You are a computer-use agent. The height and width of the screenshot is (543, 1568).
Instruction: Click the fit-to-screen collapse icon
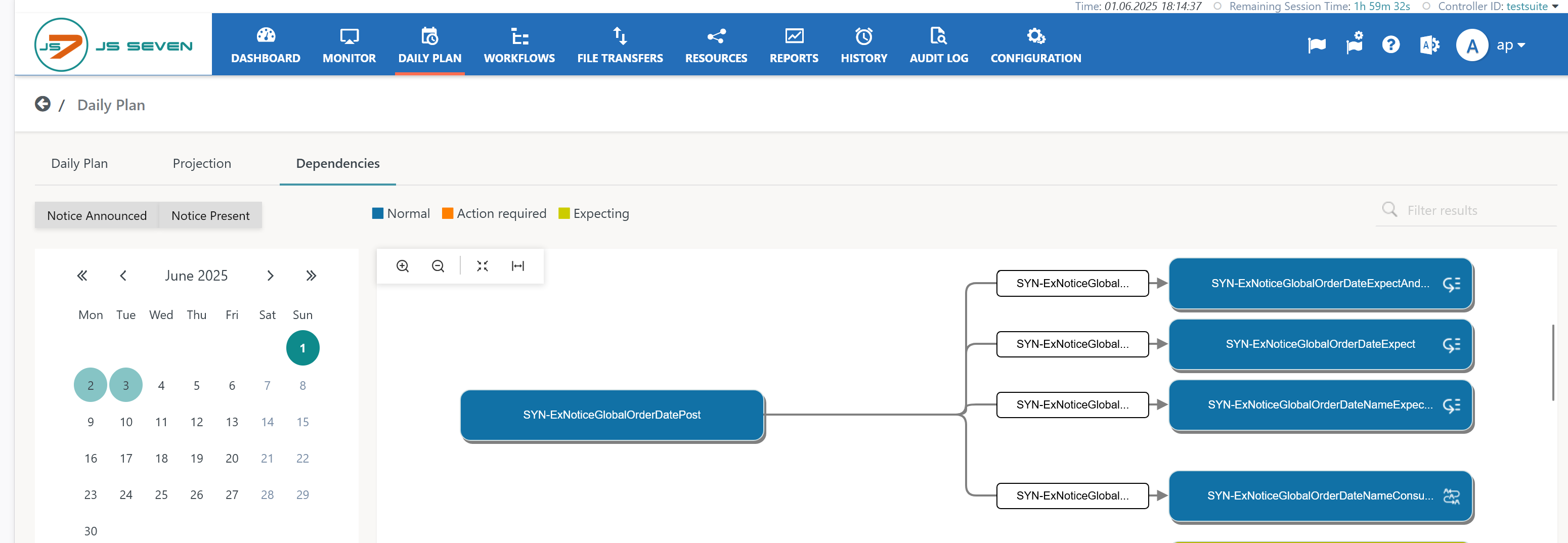click(482, 266)
